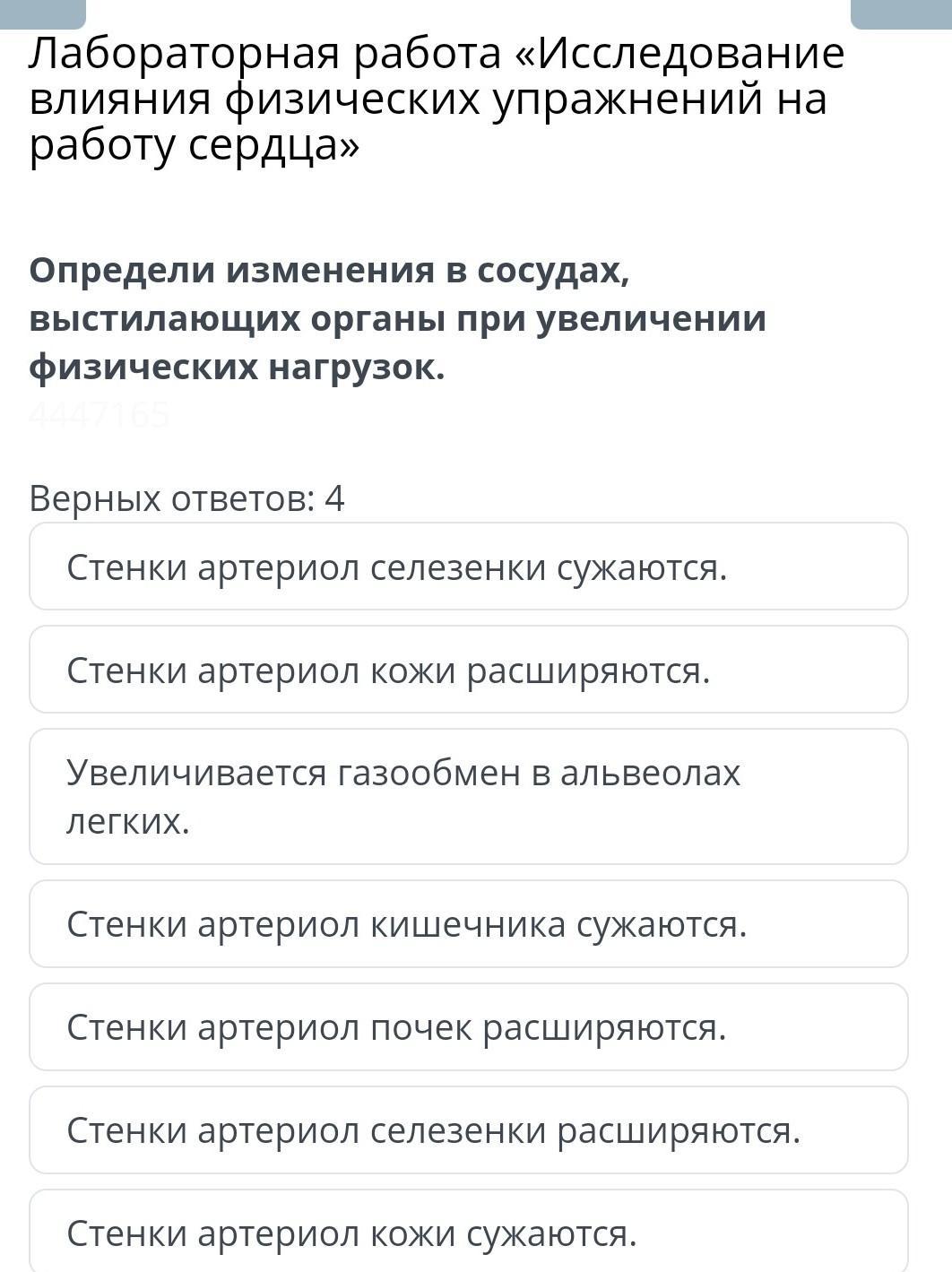Click "работу сердца»" in the title
The width and height of the screenshot is (952, 1272).
coord(194,145)
